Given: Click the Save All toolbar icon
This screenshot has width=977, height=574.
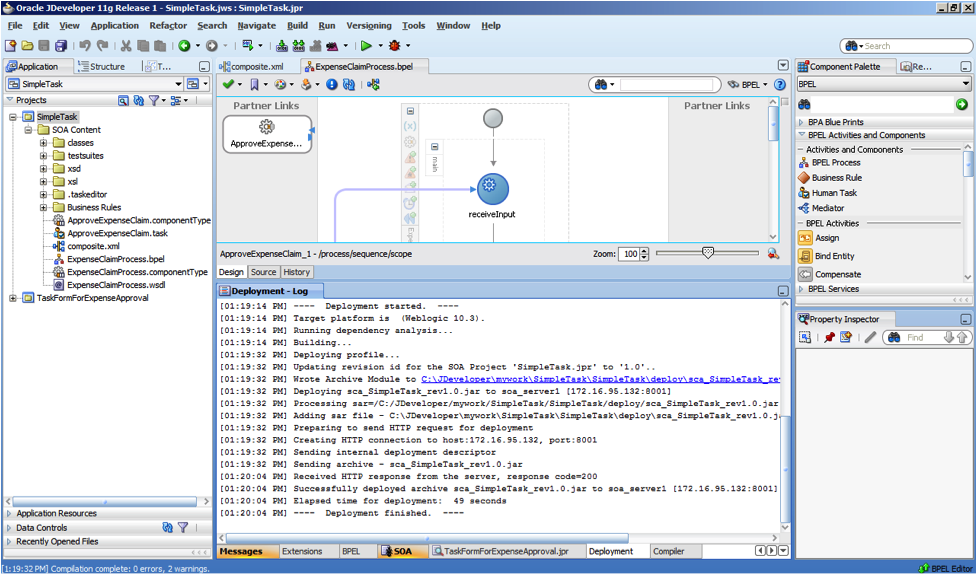Looking at the screenshot, I should pyautogui.click(x=61, y=46).
